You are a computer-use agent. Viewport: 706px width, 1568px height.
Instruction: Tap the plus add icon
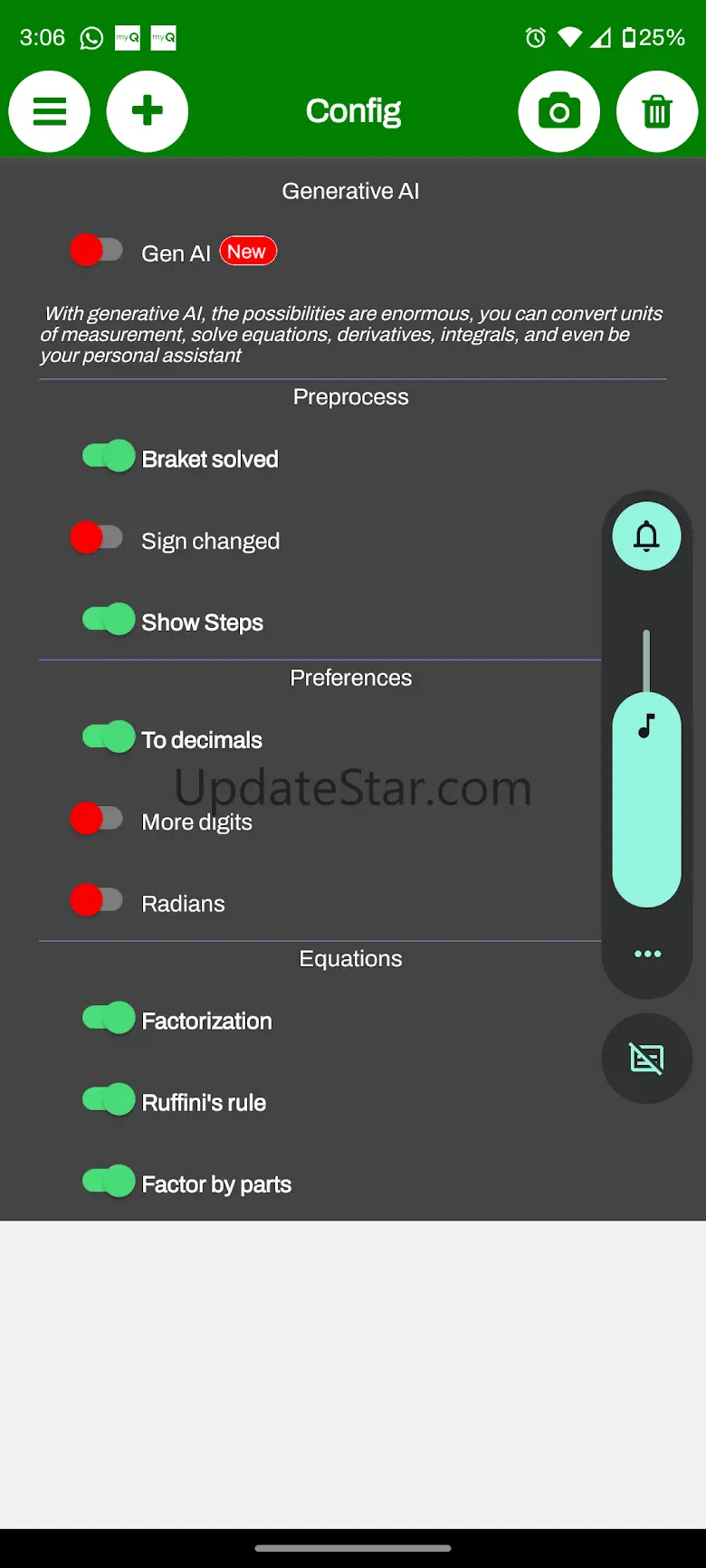(148, 111)
